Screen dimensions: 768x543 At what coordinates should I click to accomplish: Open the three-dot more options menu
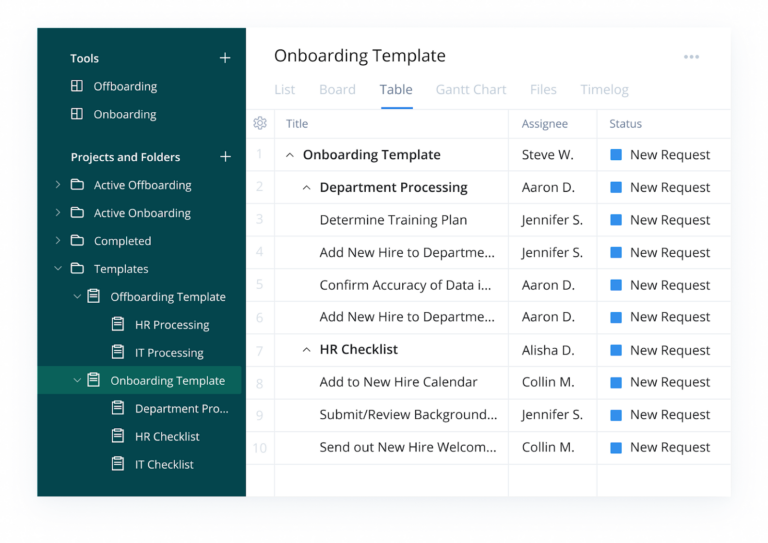(x=692, y=57)
